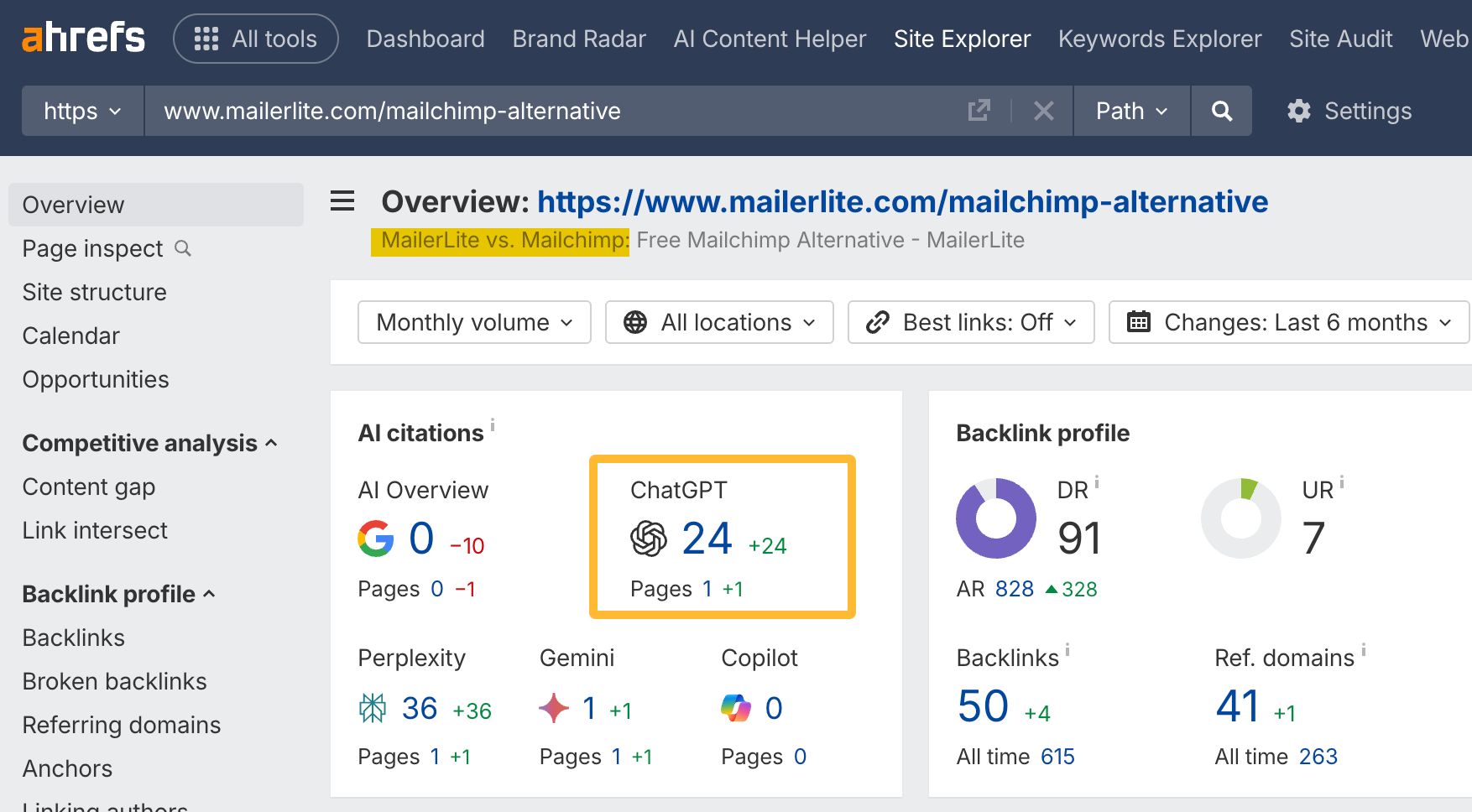Open the mailchimp-alternative overview hyperlink

[901, 201]
